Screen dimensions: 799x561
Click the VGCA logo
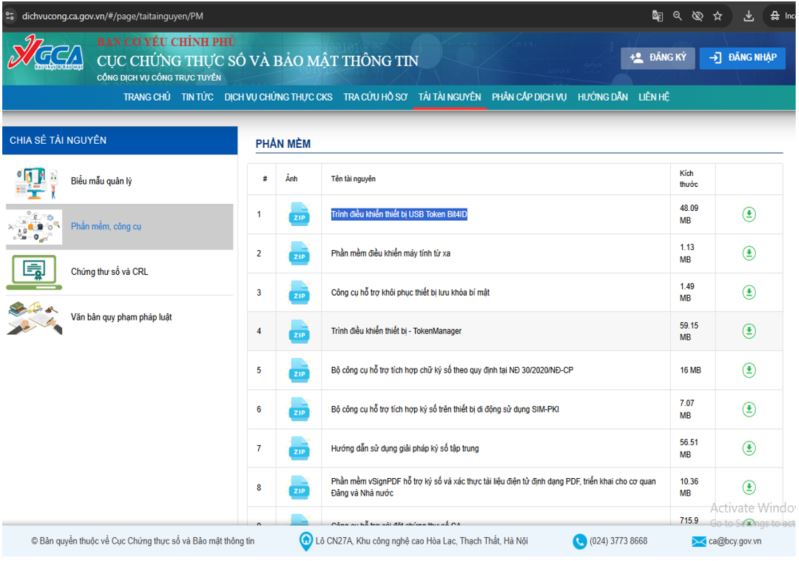tap(46, 54)
